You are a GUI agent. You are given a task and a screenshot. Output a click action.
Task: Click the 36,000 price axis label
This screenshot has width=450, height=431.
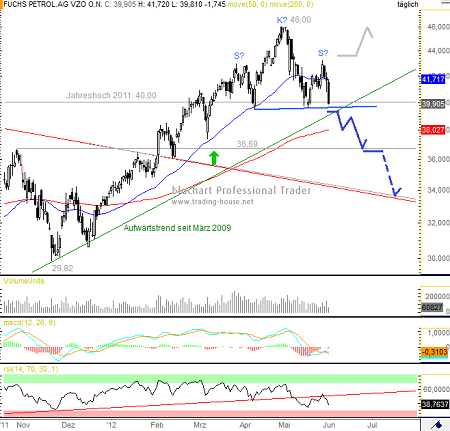(438, 159)
